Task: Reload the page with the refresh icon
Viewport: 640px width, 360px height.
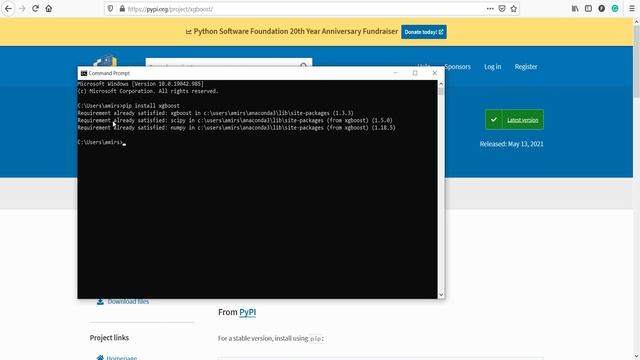Action: click(36, 9)
